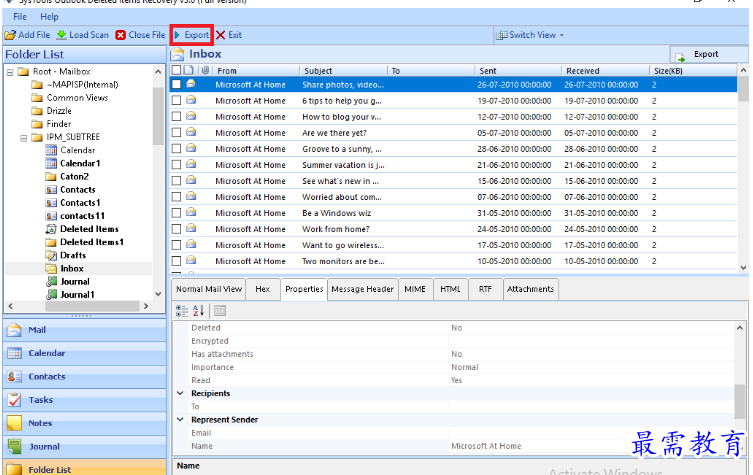Click the Export button beside Inbox header
Screen dimensions: 753x475
[x=709, y=55]
